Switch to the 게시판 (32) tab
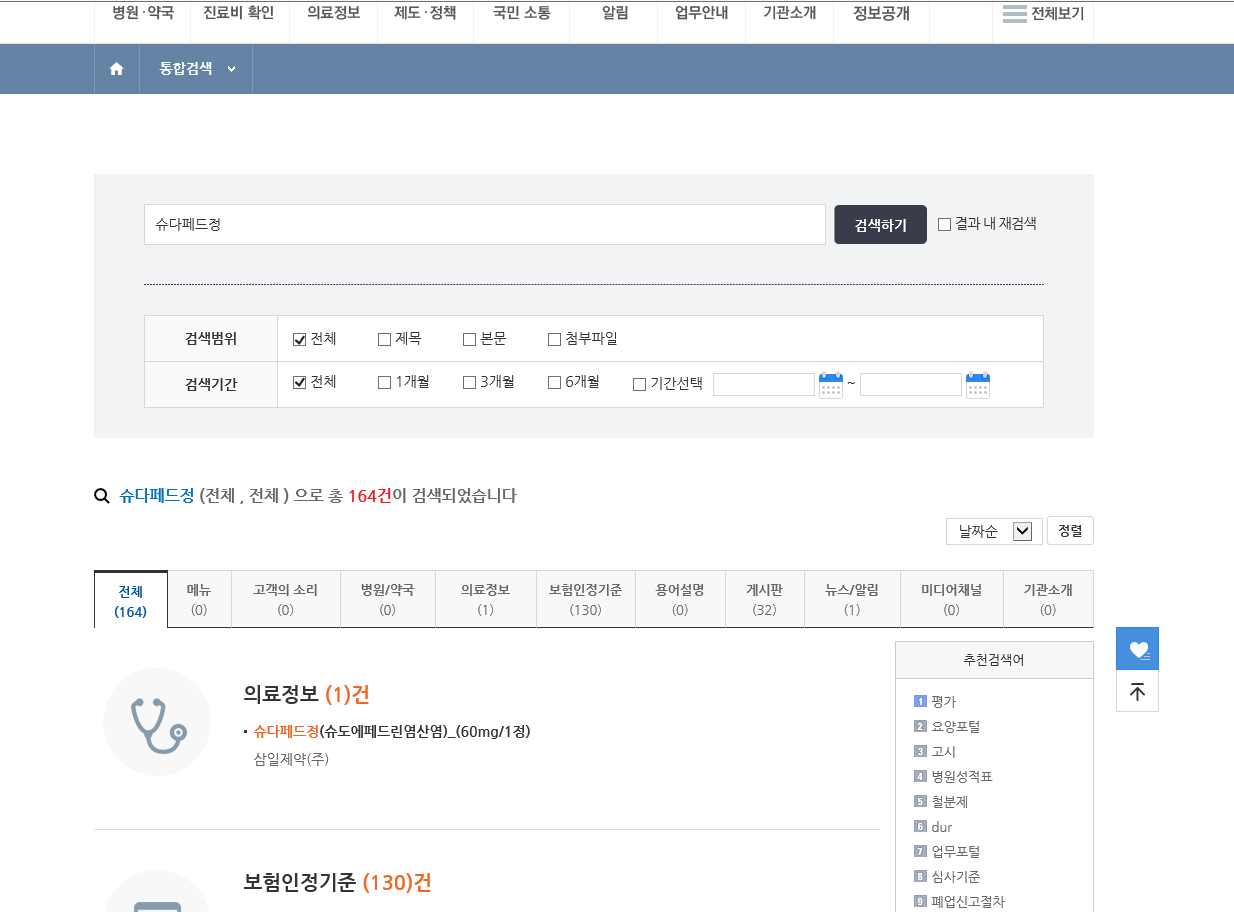Viewport: 1234px width, 912px height. [x=764, y=599]
